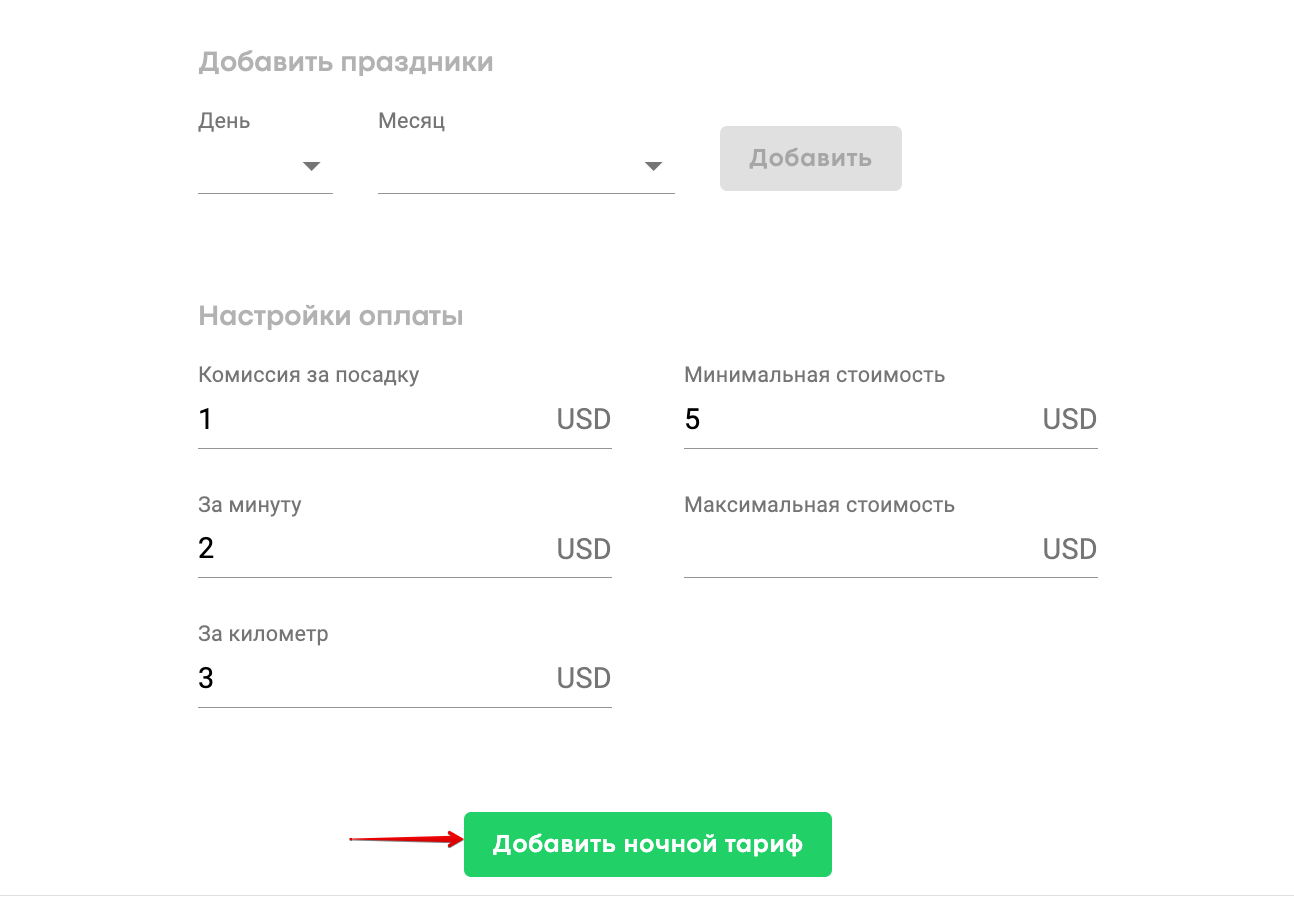Focus the Минимальная стоимость value field
This screenshot has width=1294, height=914.
(855, 419)
